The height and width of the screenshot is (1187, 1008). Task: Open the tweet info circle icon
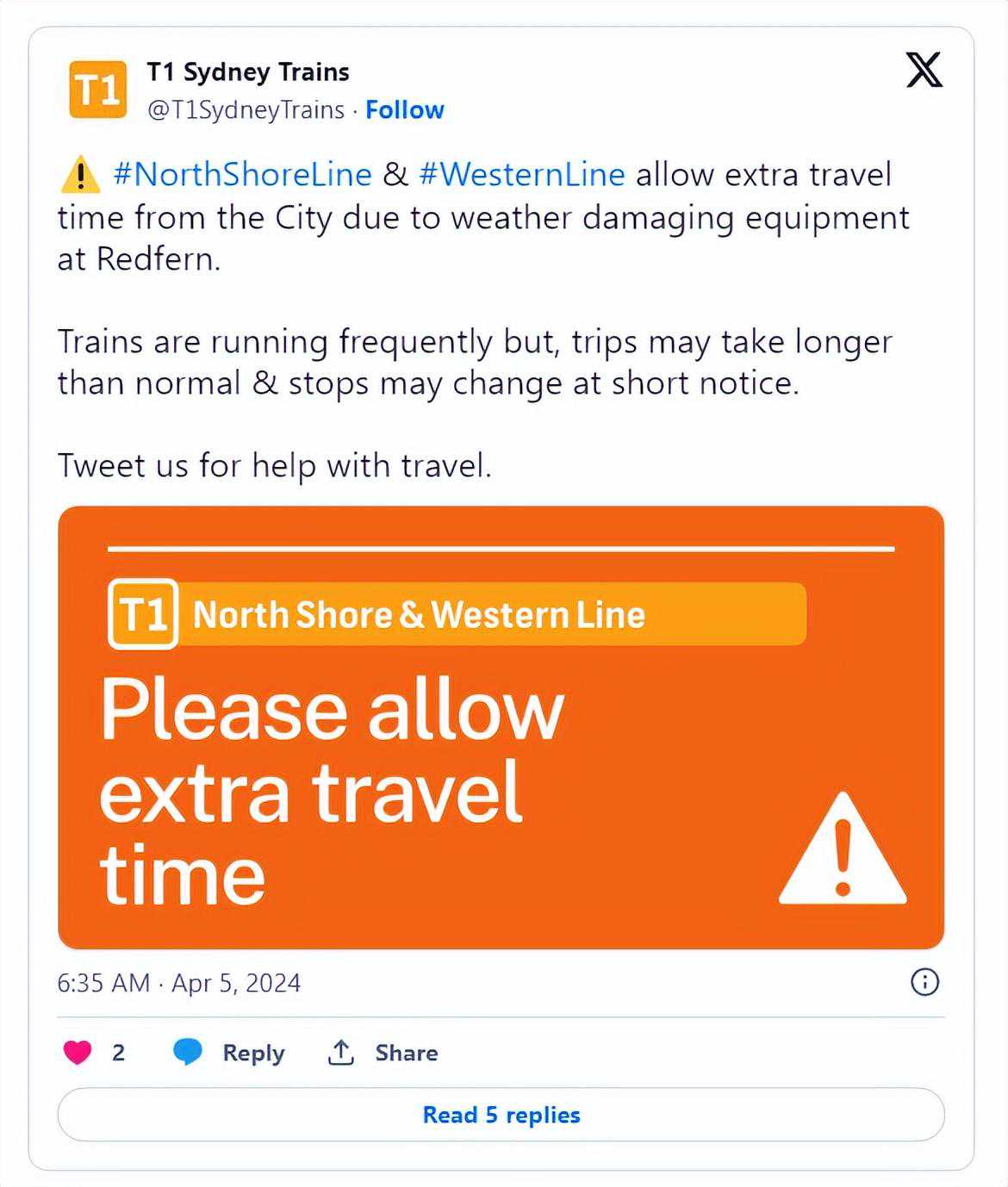(x=924, y=982)
